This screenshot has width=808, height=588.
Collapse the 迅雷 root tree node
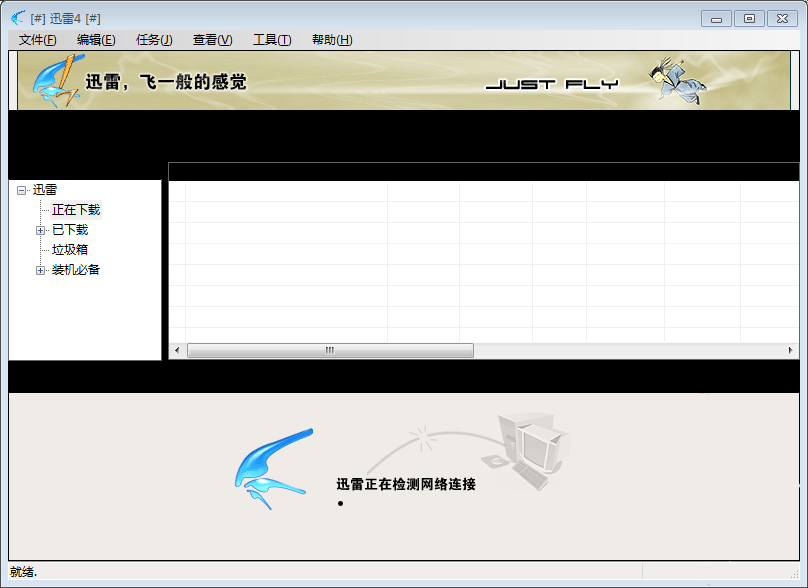[x=21, y=190]
